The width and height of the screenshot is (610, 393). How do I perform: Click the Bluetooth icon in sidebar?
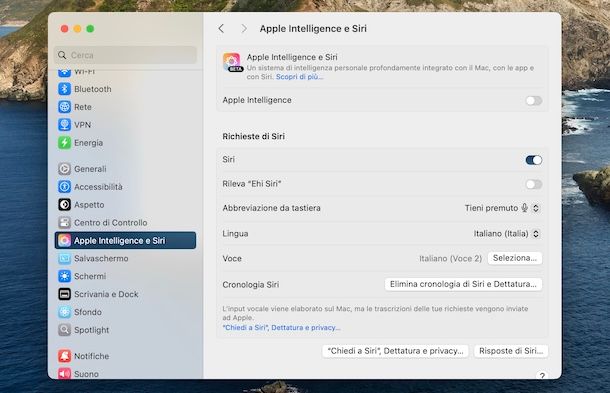(65, 89)
